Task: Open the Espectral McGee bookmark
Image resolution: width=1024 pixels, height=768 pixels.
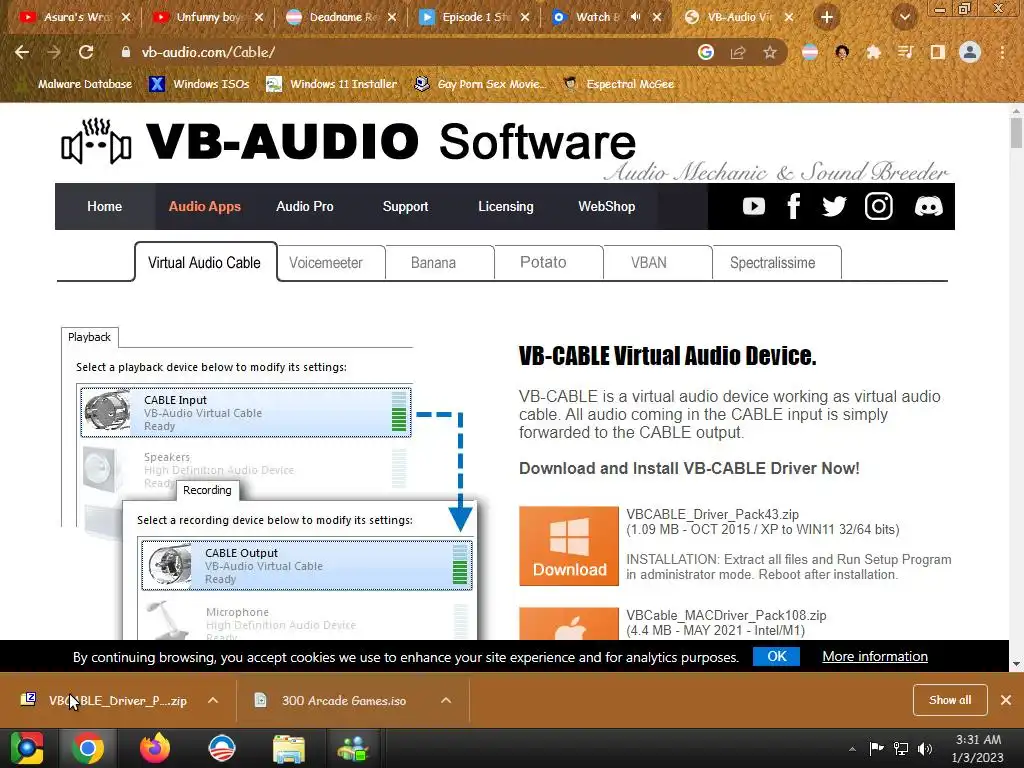Action: 619,84
